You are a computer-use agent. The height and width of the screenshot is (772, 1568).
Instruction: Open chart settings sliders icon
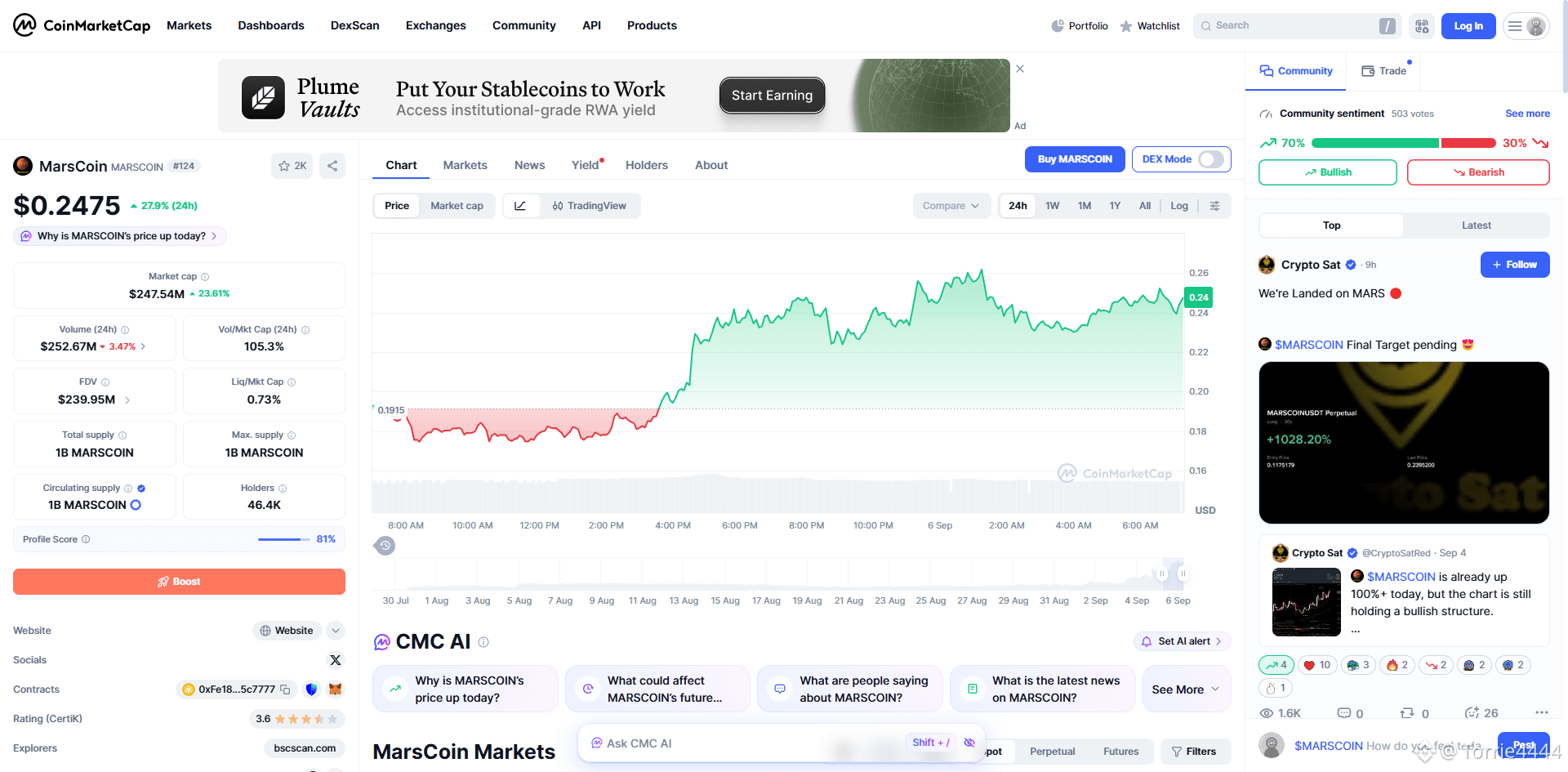[1214, 206]
